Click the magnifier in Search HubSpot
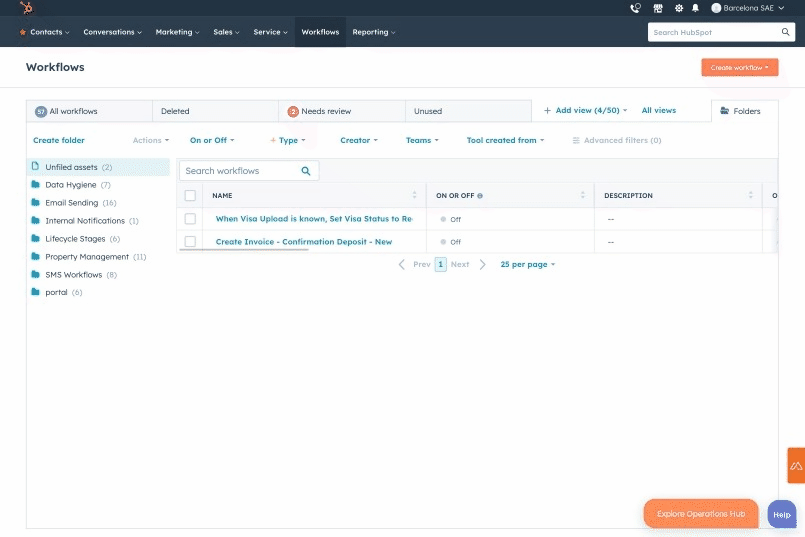This screenshot has width=805, height=537. click(785, 32)
